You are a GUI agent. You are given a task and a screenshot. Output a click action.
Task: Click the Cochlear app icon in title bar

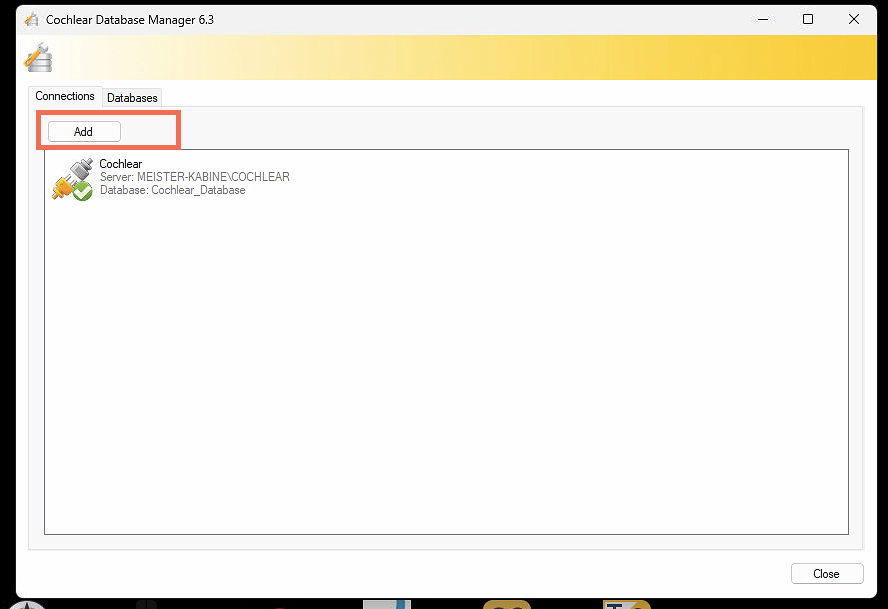tap(31, 19)
